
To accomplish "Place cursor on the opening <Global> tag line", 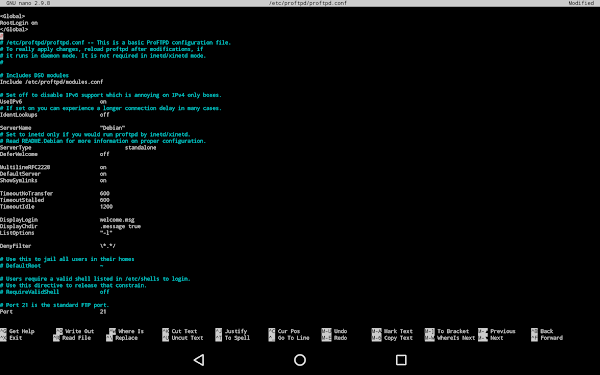I will click(x=13, y=16).
